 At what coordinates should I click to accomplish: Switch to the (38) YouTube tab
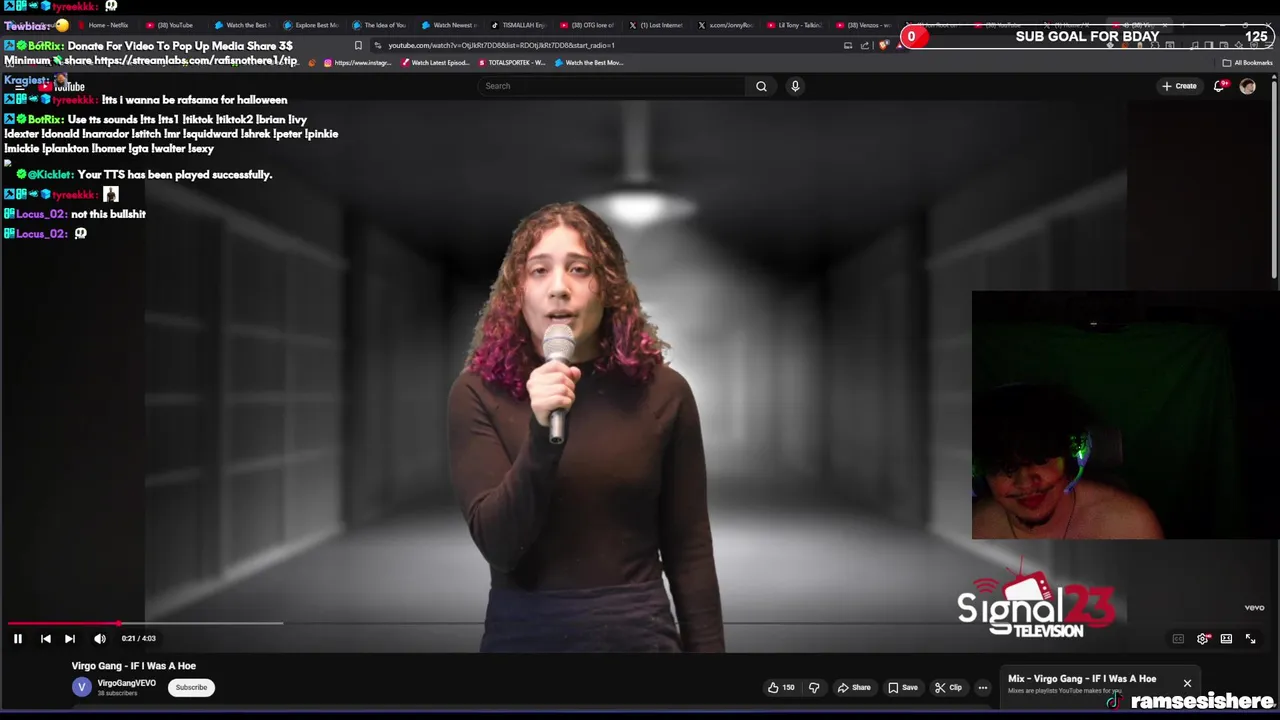[170, 25]
